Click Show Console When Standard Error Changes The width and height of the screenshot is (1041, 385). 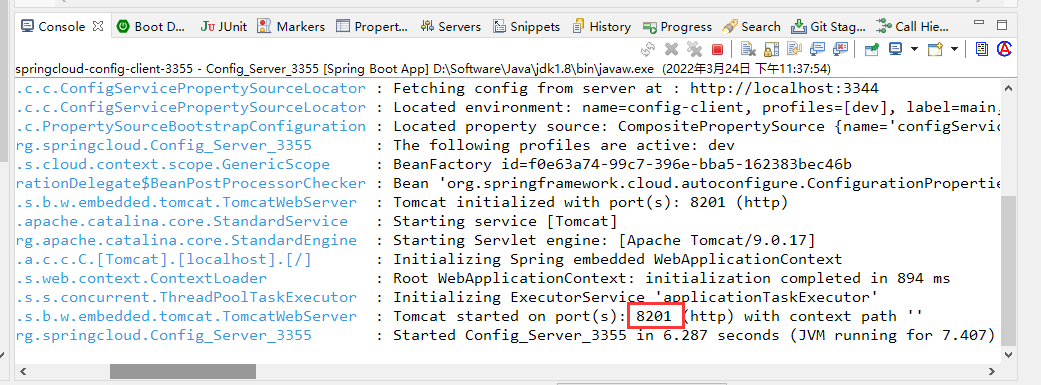(841, 49)
